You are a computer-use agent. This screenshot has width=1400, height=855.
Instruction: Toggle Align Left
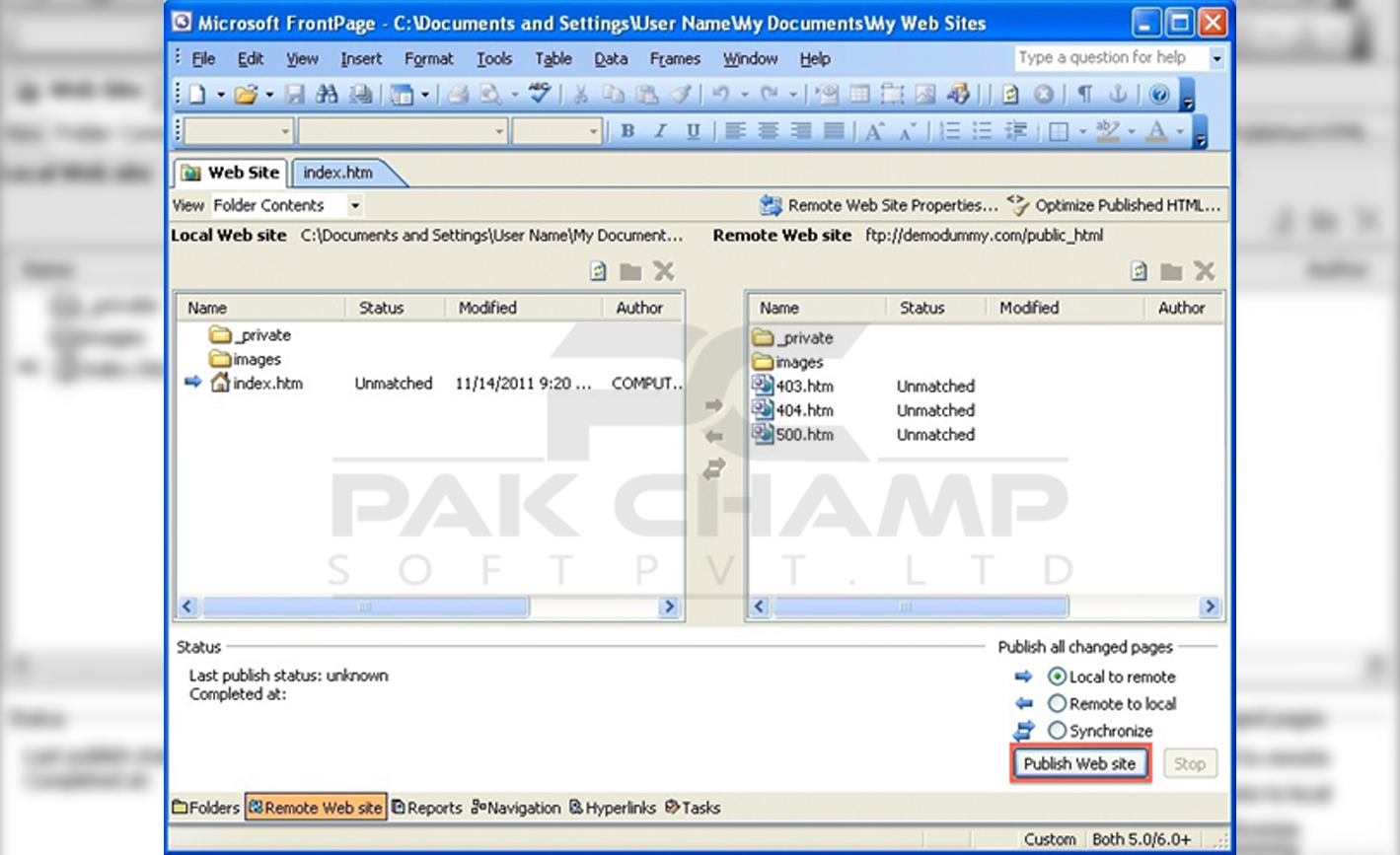[734, 131]
